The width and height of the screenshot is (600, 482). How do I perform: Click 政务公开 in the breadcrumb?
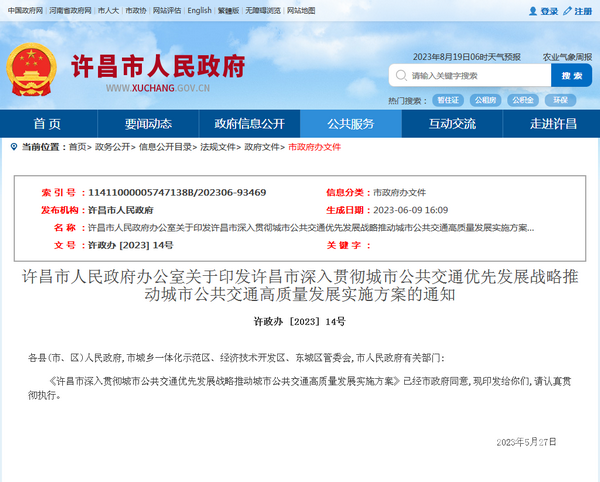pos(112,146)
